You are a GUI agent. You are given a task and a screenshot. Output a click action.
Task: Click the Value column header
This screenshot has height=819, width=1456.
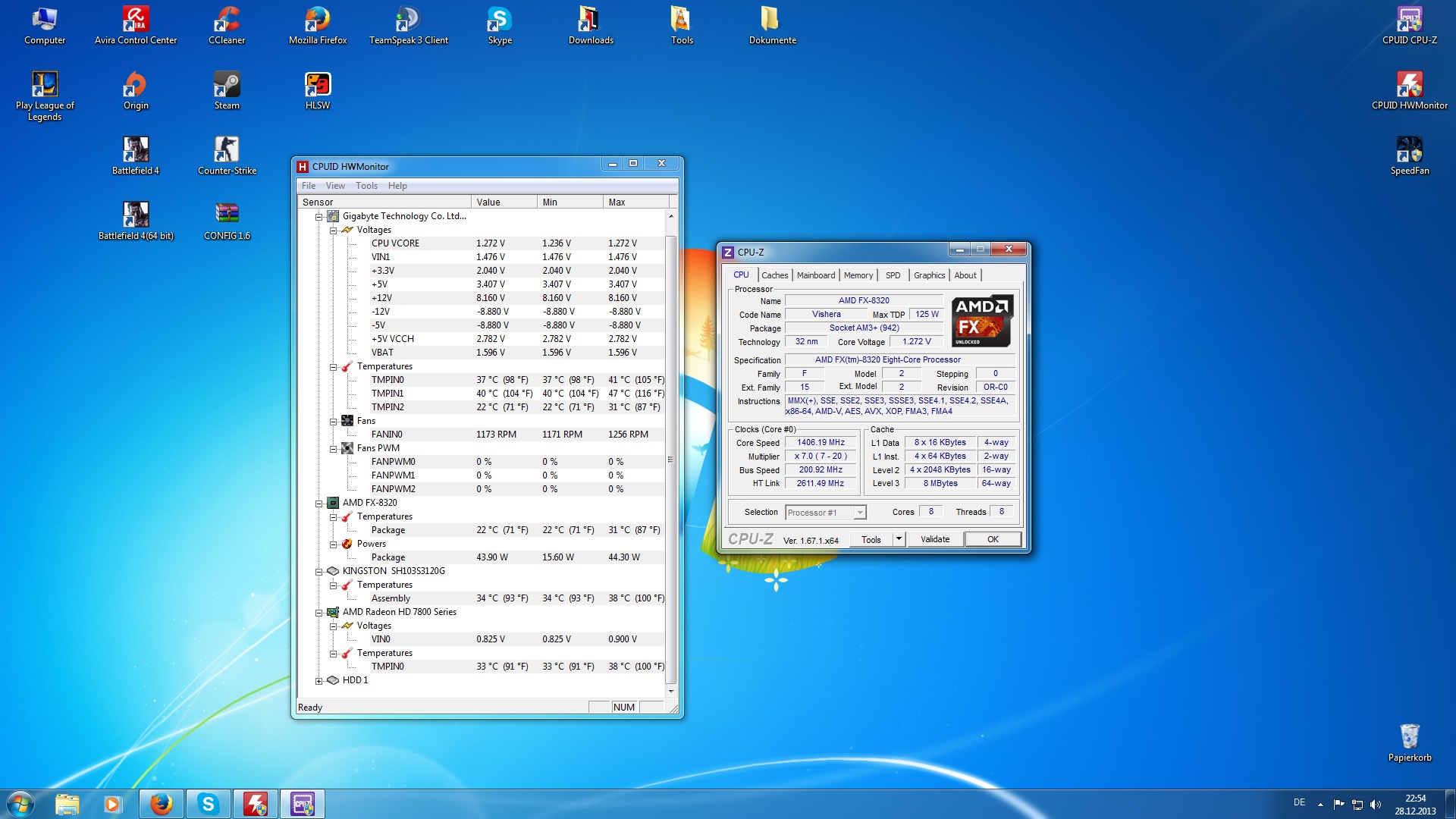point(504,202)
